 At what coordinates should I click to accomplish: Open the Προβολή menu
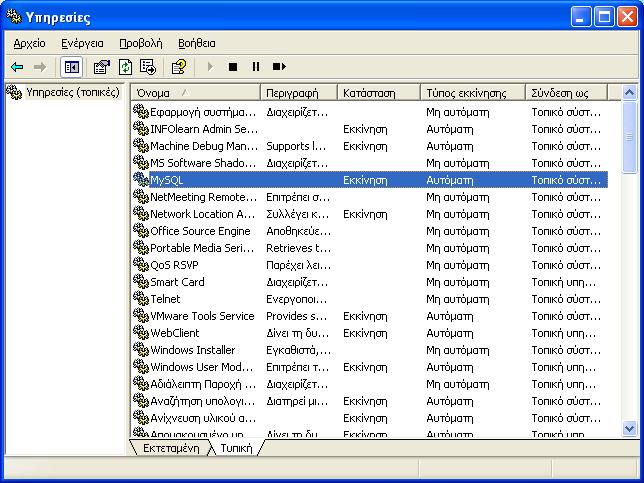point(140,43)
